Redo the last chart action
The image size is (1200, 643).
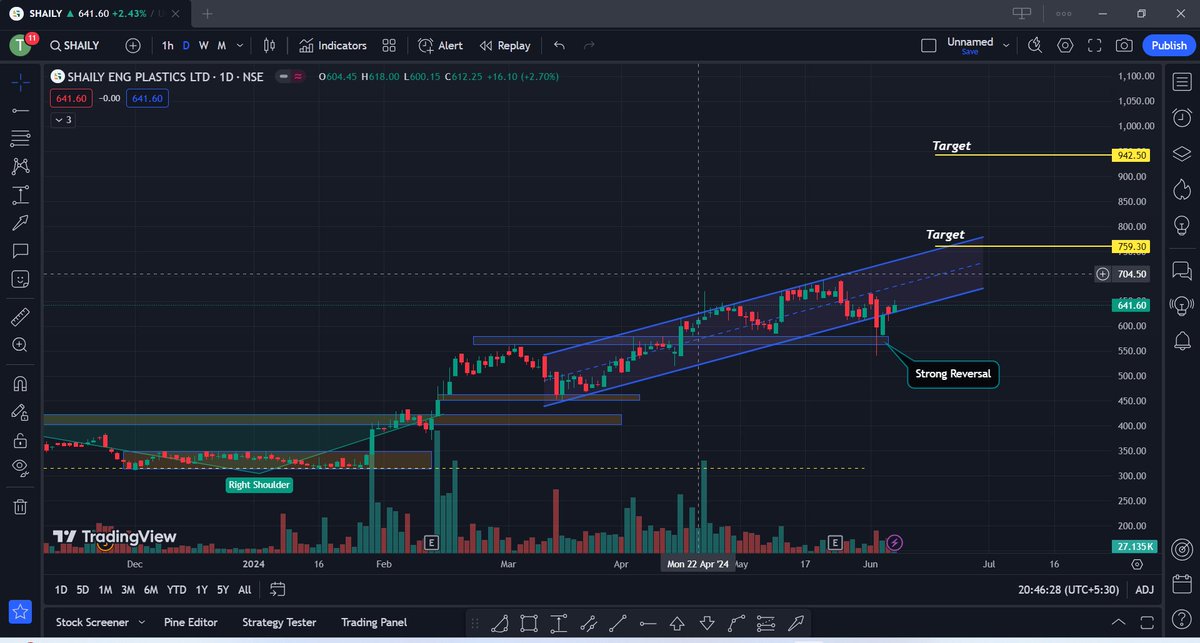[589, 45]
